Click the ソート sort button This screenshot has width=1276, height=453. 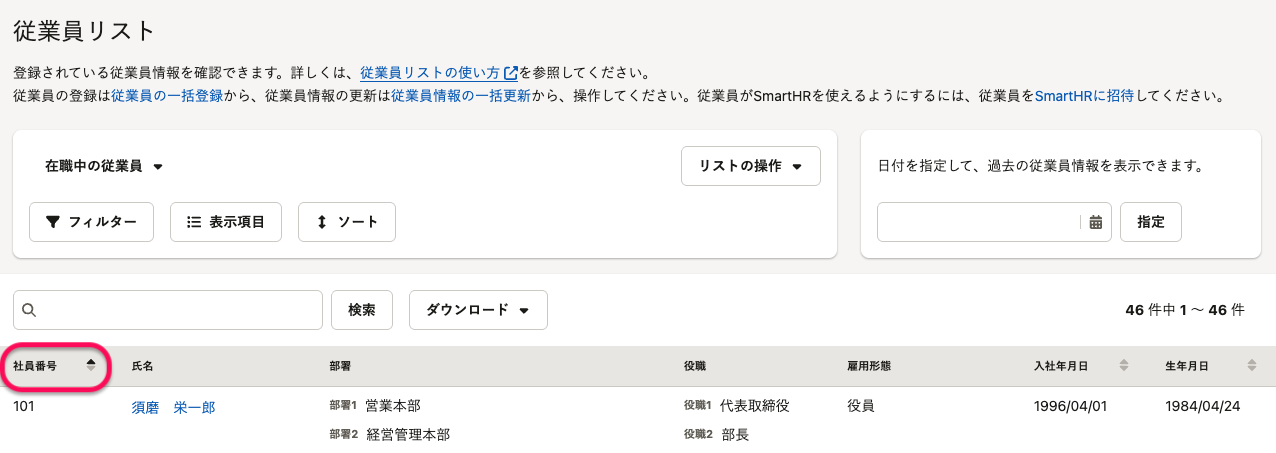346,222
